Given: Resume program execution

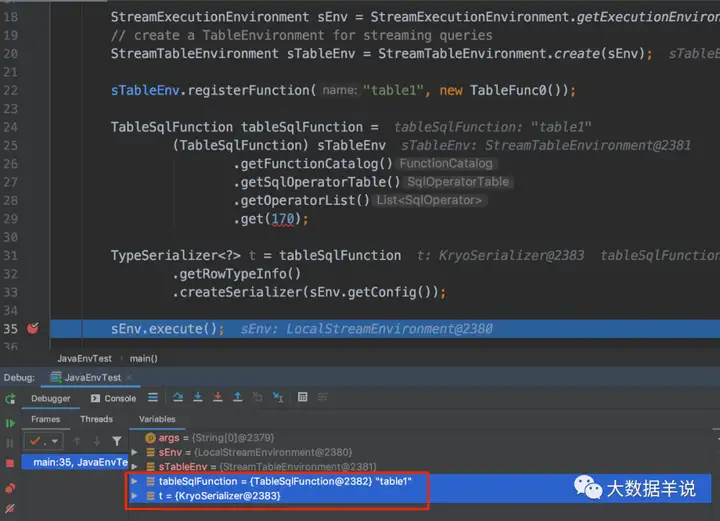Looking at the screenshot, I should click(10, 423).
